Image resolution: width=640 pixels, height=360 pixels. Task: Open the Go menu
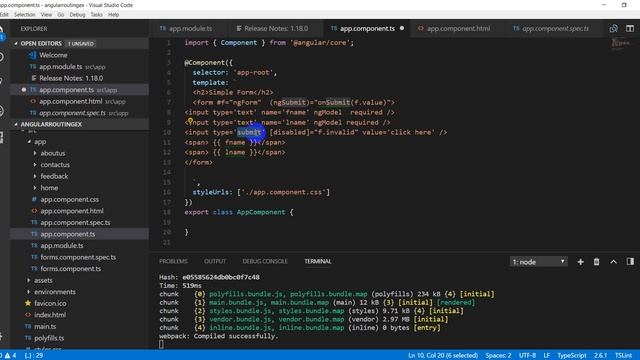tap(61, 15)
